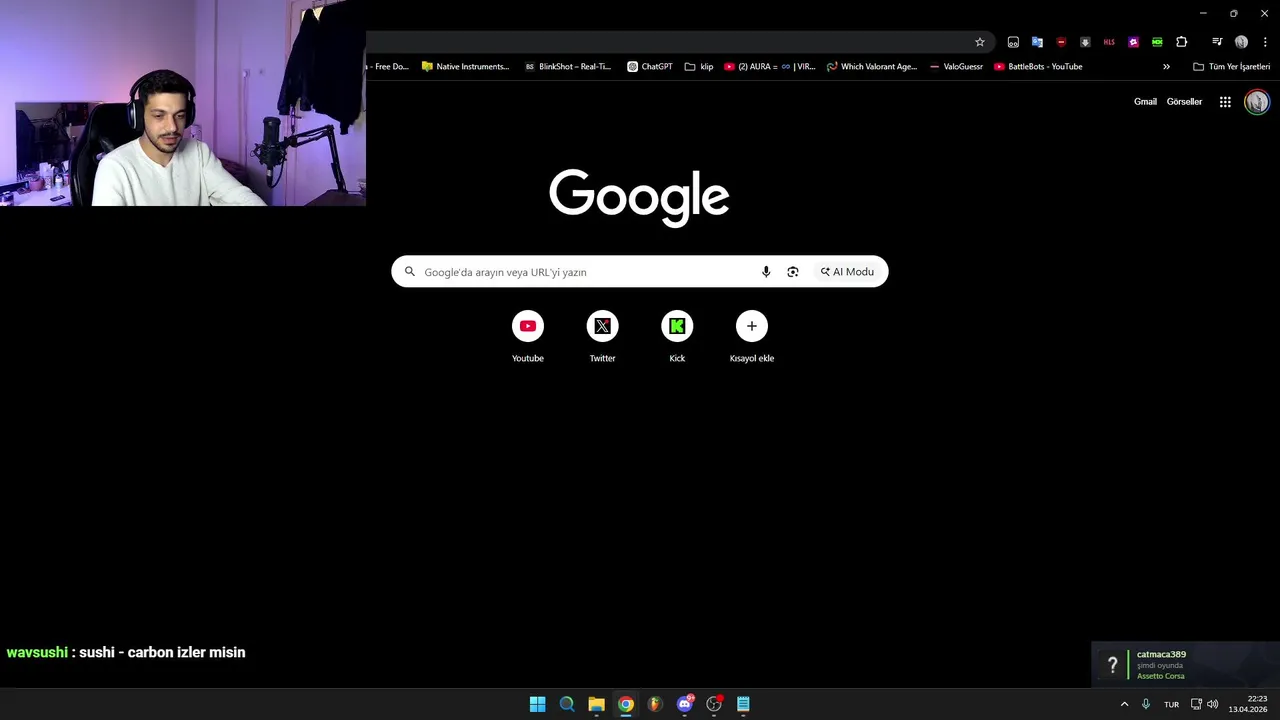The width and height of the screenshot is (1280, 720).
Task: Open the purple extension icon
Action: point(1133,42)
